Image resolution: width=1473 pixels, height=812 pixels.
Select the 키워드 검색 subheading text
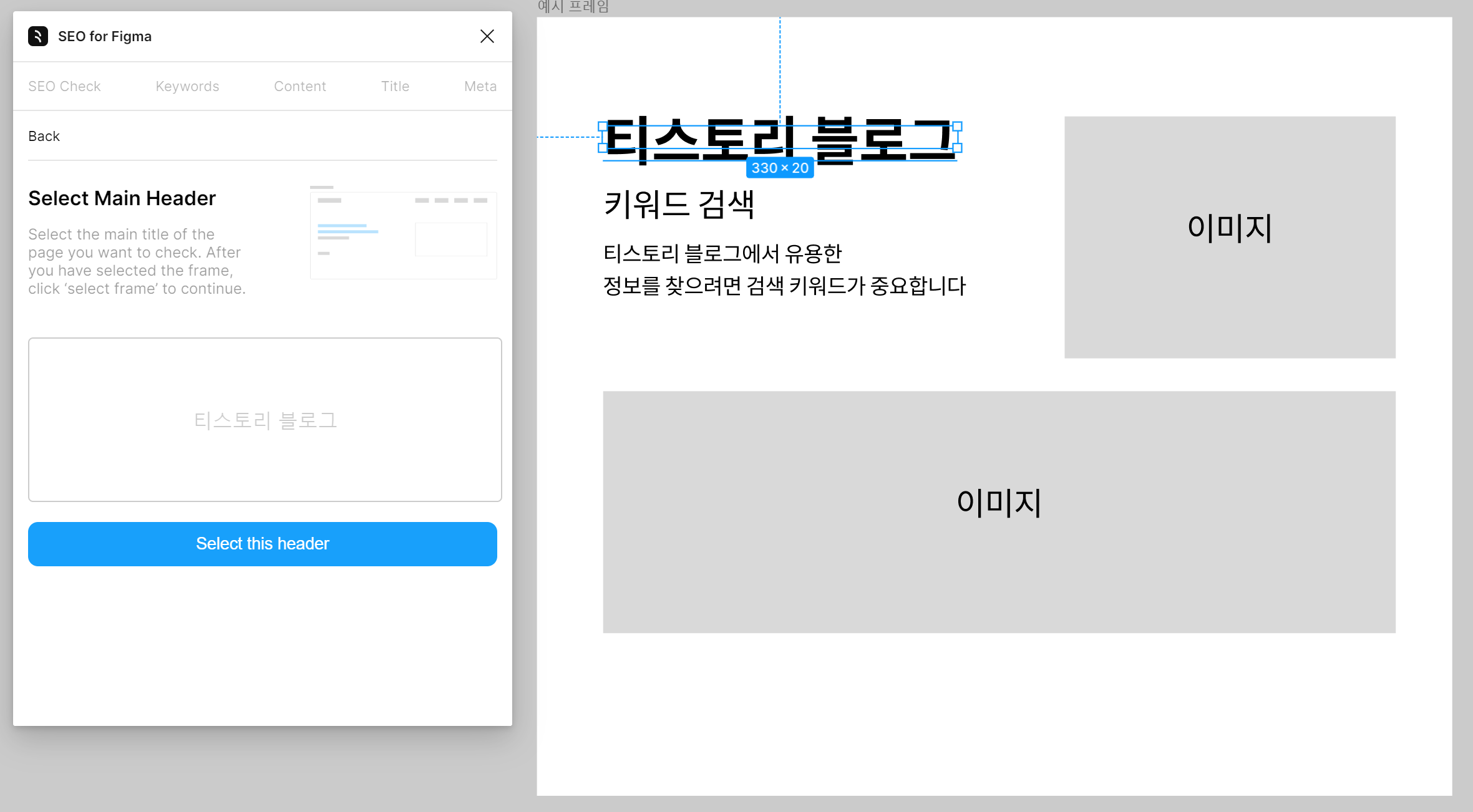tap(679, 204)
